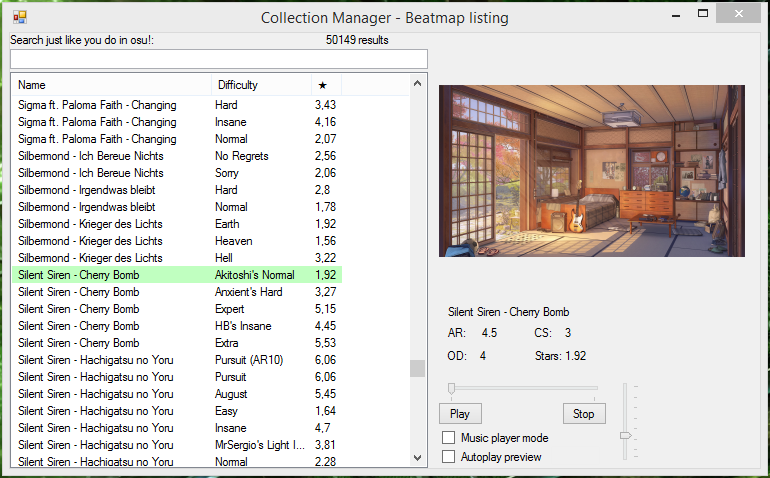Viewport: 770px width, 478px height.
Task: Click the 50149 results label
Action: (x=357, y=40)
